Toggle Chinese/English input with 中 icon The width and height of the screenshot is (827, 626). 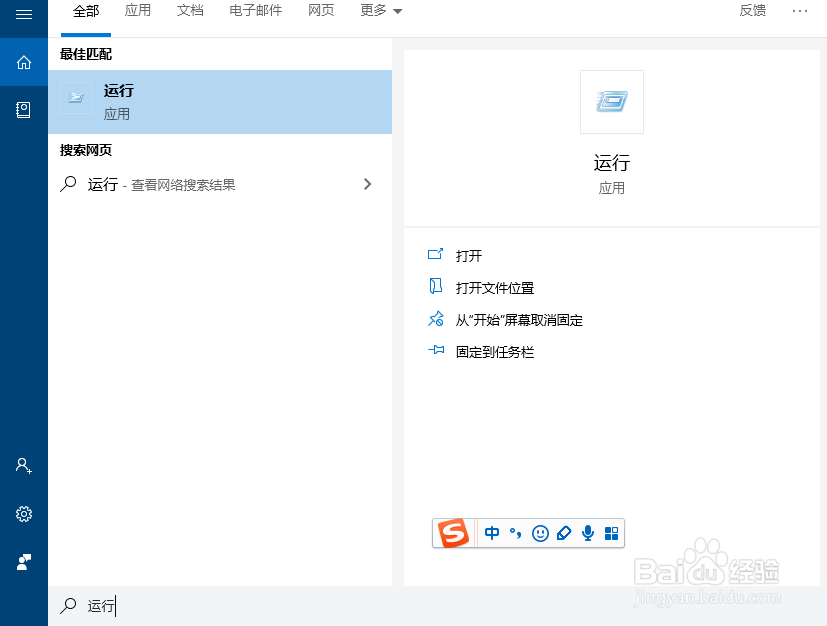pyautogui.click(x=491, y=533)
